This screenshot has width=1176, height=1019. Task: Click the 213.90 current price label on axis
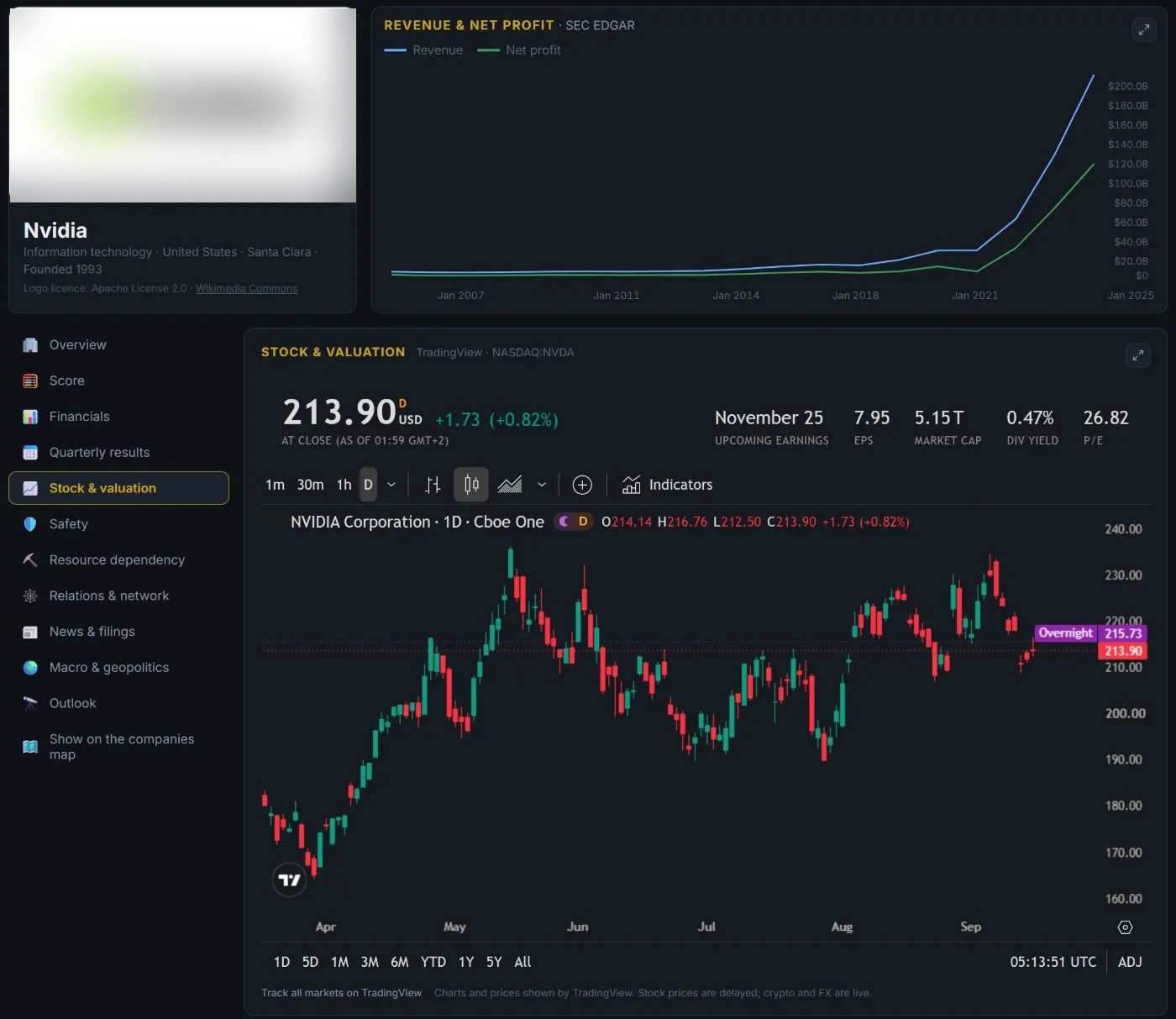point(1123,651)
